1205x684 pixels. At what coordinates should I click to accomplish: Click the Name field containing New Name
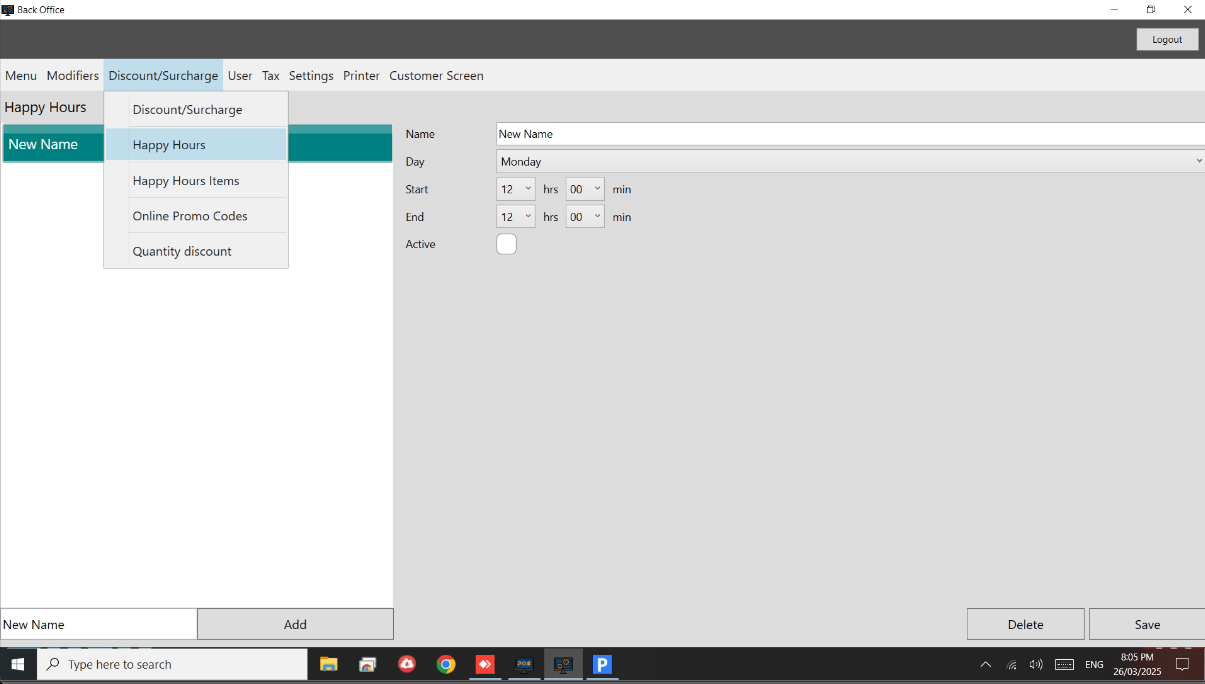pyautogui.click(x=850, y=134)
